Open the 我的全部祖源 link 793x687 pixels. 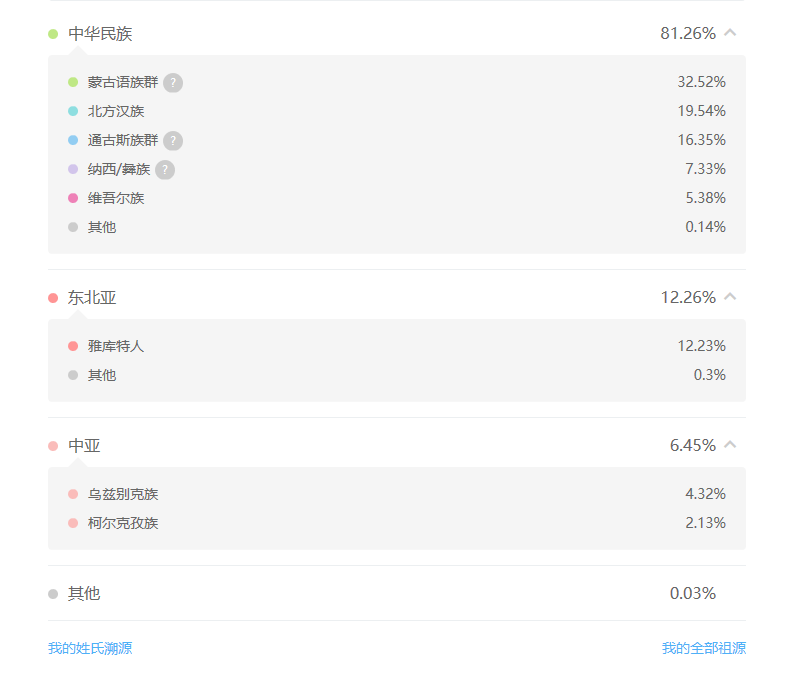coord(704,648)
